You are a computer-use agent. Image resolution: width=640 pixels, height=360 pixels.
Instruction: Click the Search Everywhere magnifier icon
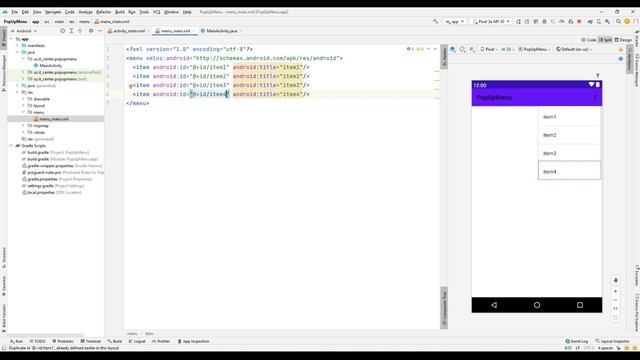click(618, 21)
